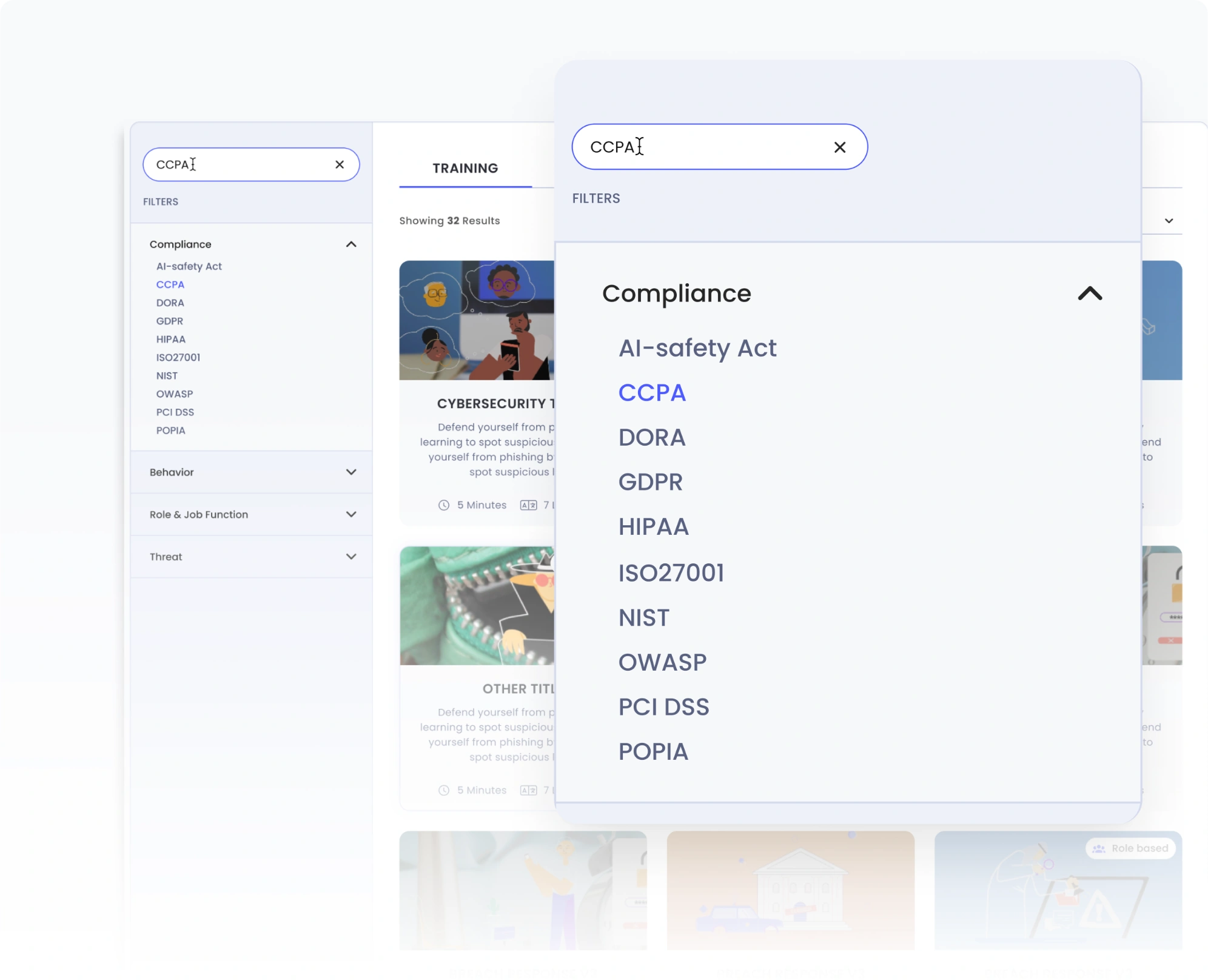Click the clear search (X) icon in small search bar
The height and width of the screenshot is (980, 1208).
(340, 164)
